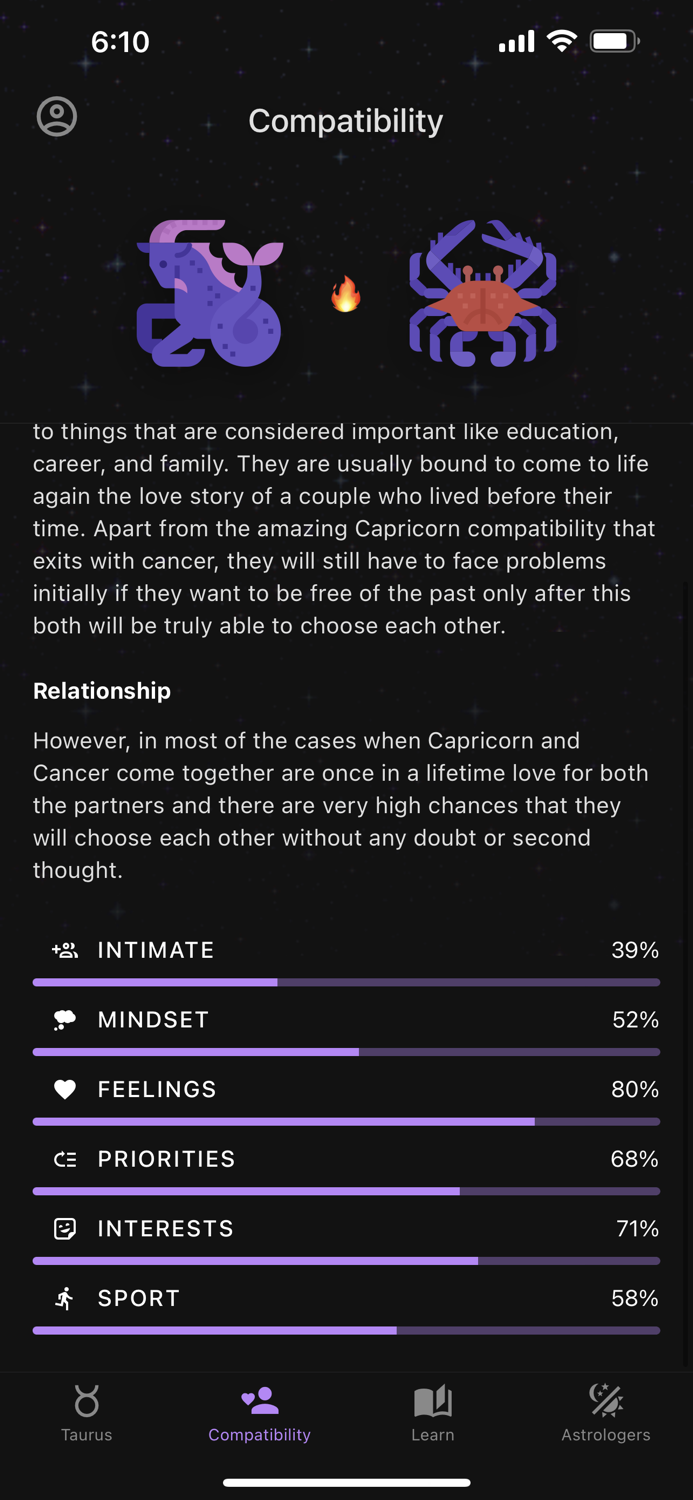
Task: Open the profile icon in the top corner
Action: (56, 117)
